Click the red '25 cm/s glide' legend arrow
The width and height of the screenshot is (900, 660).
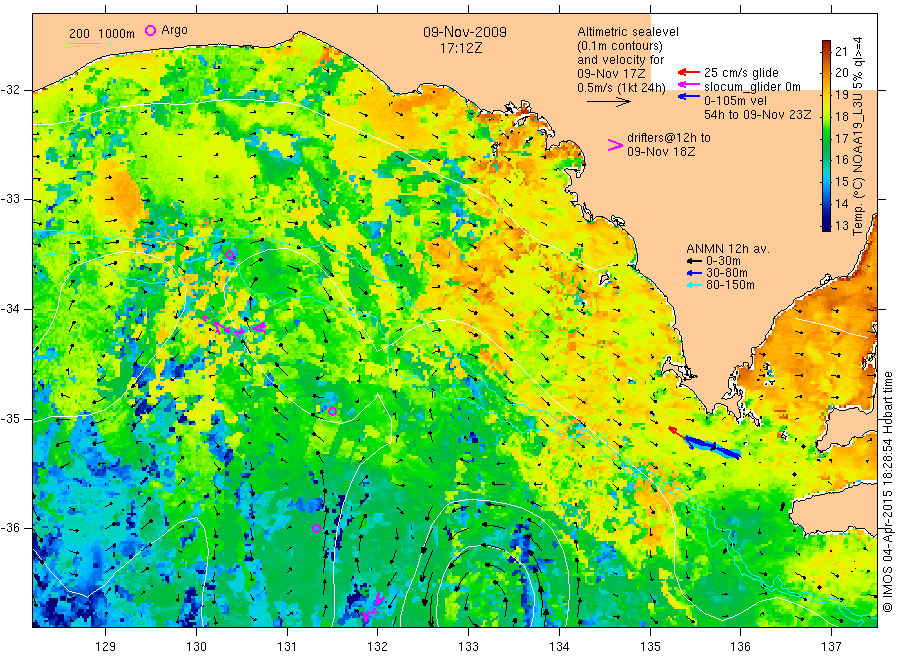689,72
